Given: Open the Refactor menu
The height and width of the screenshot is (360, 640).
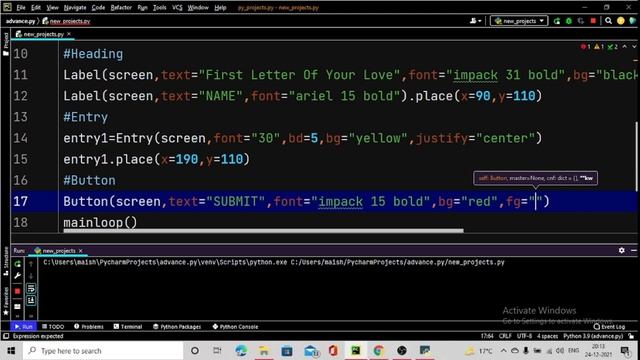Looking at the screenshot, I should (121, 7).
